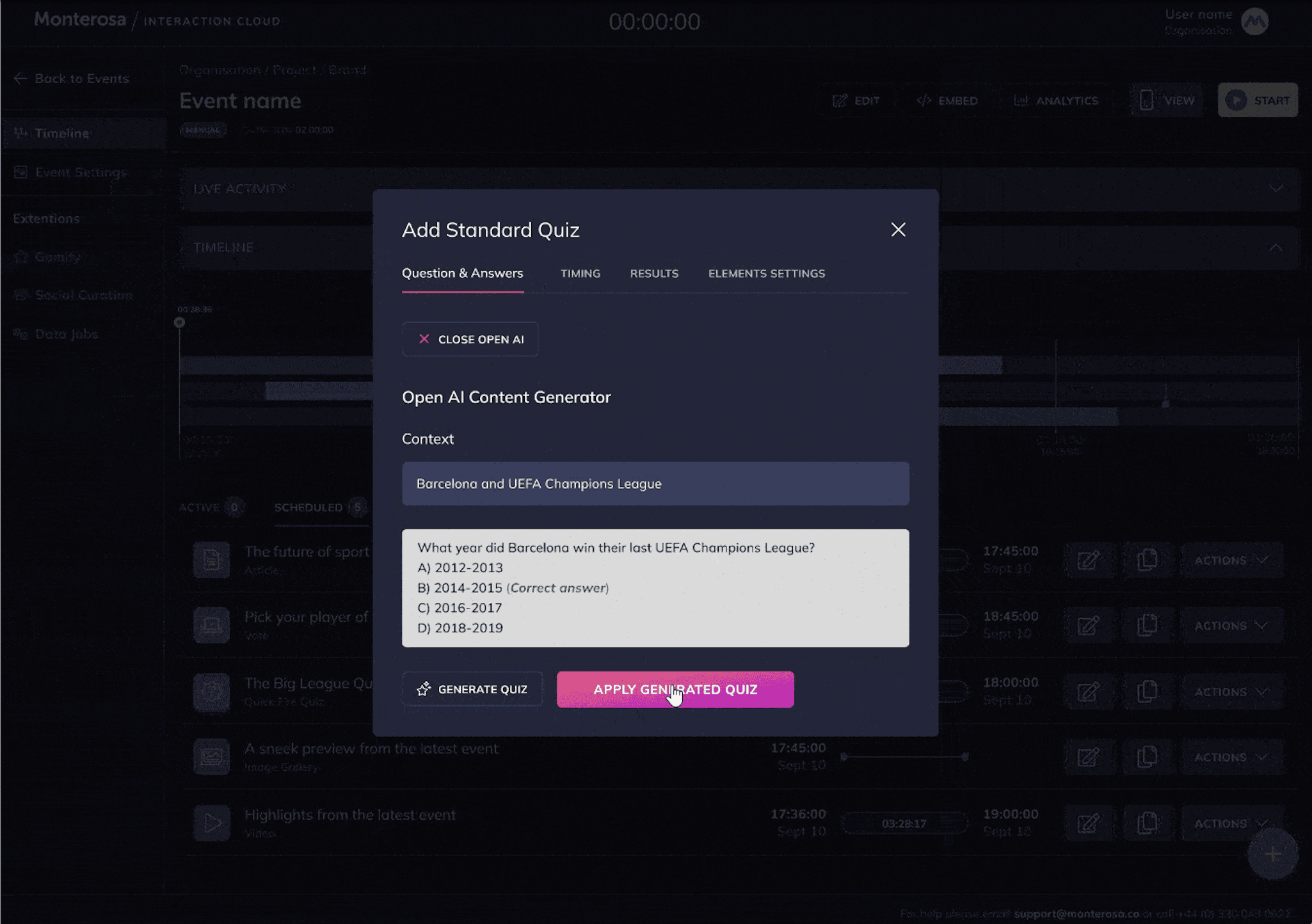
Task: Click edit icon for the 17:45:00 article row
Action: pos(1088,561)
